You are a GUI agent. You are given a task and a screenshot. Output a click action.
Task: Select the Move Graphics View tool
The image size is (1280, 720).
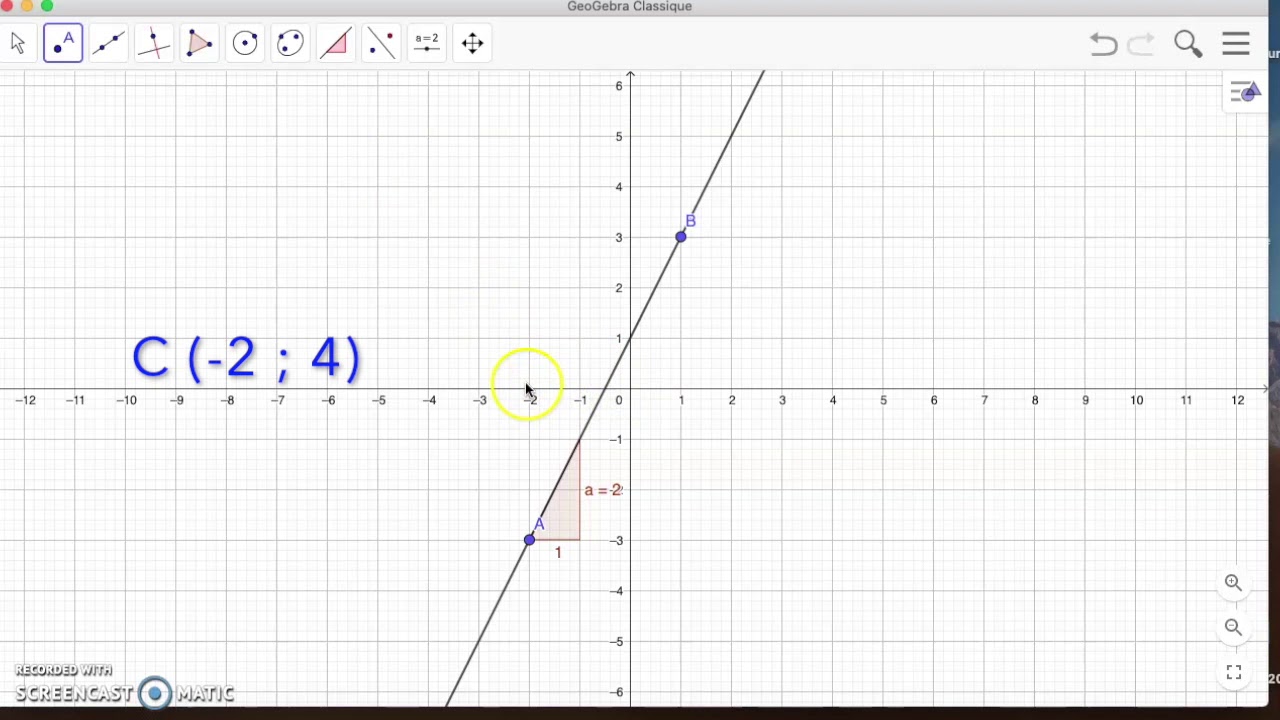473,43
